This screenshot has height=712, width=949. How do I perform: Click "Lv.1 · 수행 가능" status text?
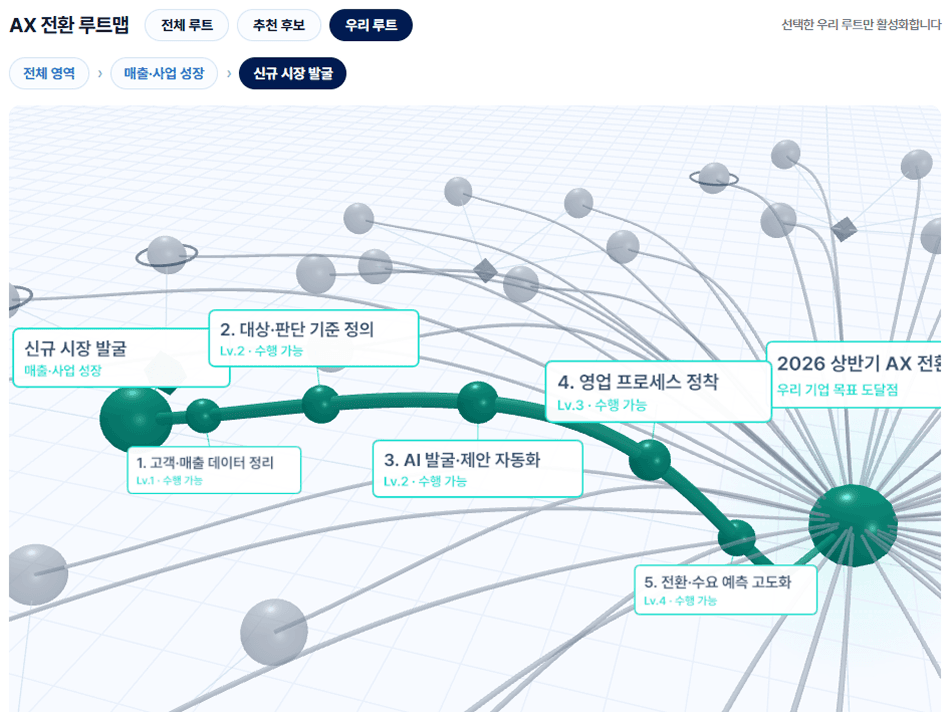[x=169, y=481]
